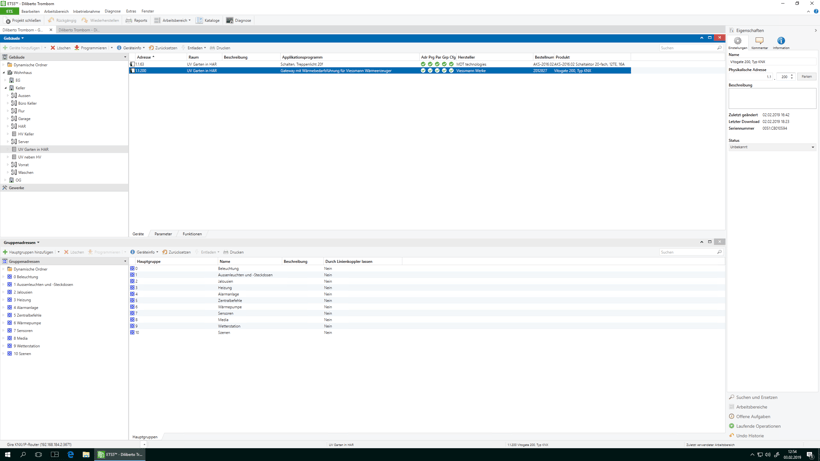The height and width of the screenshot is (461, 820).
Task: Click the Parken button
Action: pos(807,77)
